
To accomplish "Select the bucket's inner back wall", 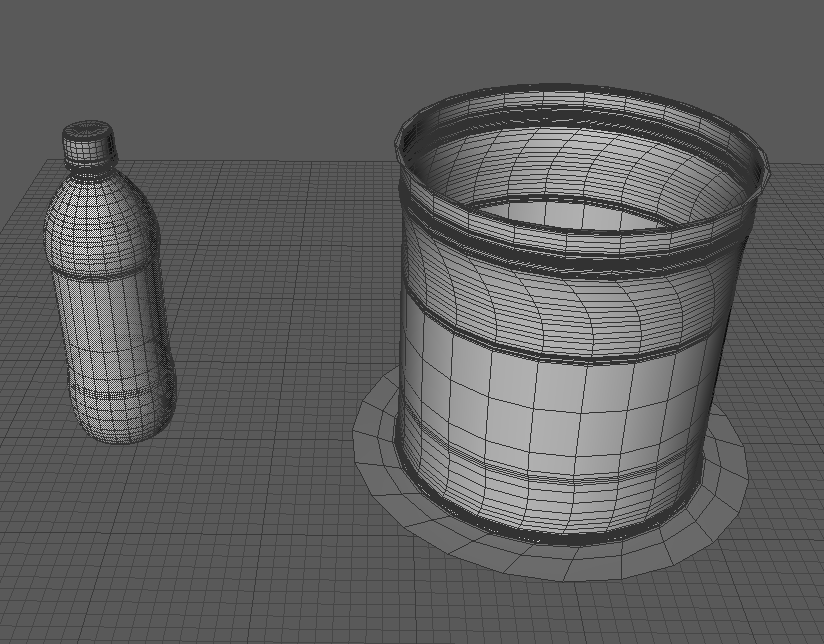I will (560, 160).
